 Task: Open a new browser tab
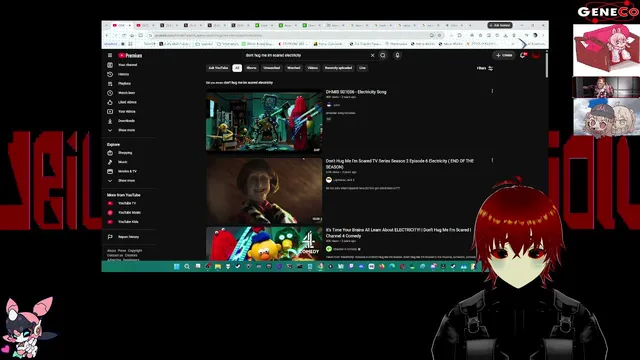coord(470,25)
